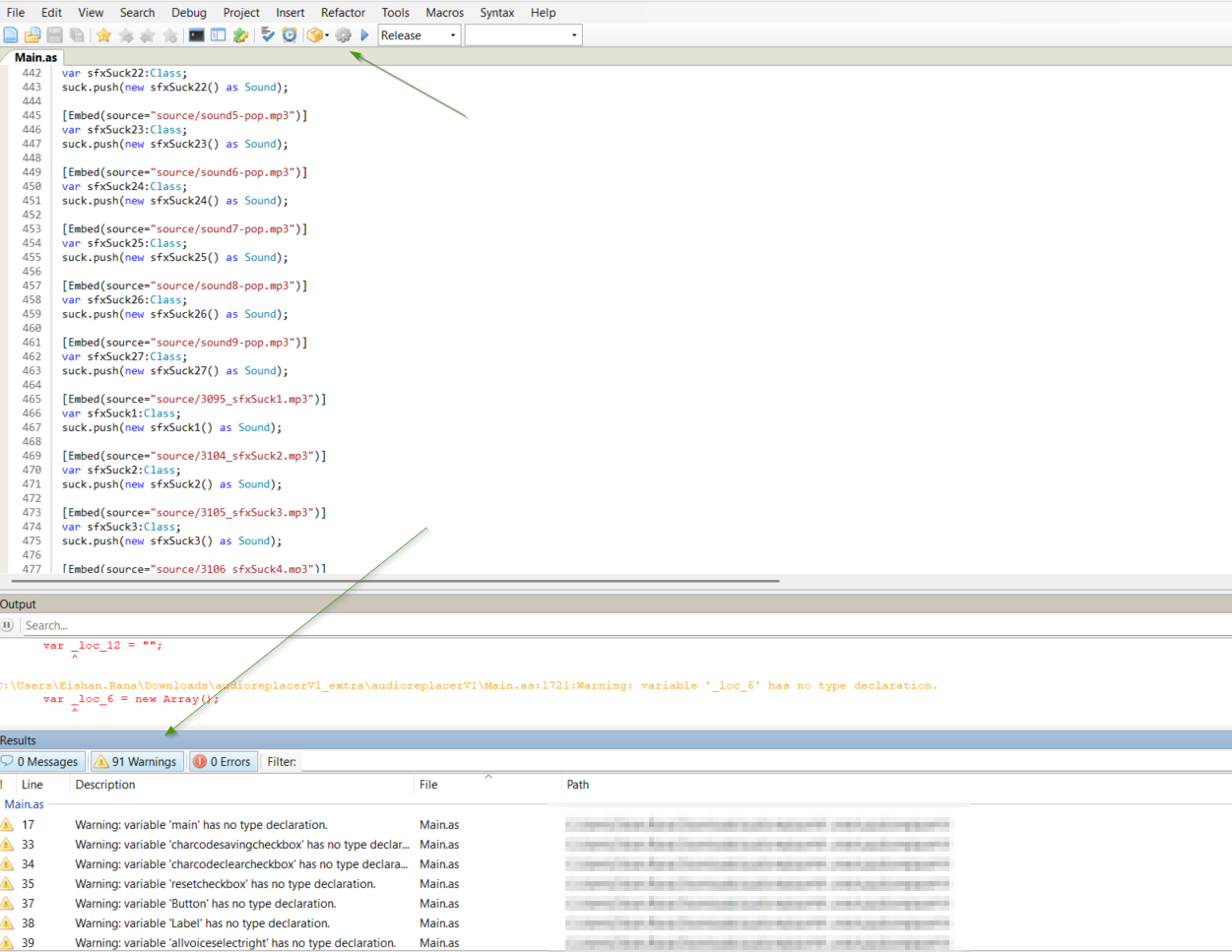The height and width of the screenshot is (952, 1232).
Task: Click the yellow star bookmark icon
Action: coord(103,35)
